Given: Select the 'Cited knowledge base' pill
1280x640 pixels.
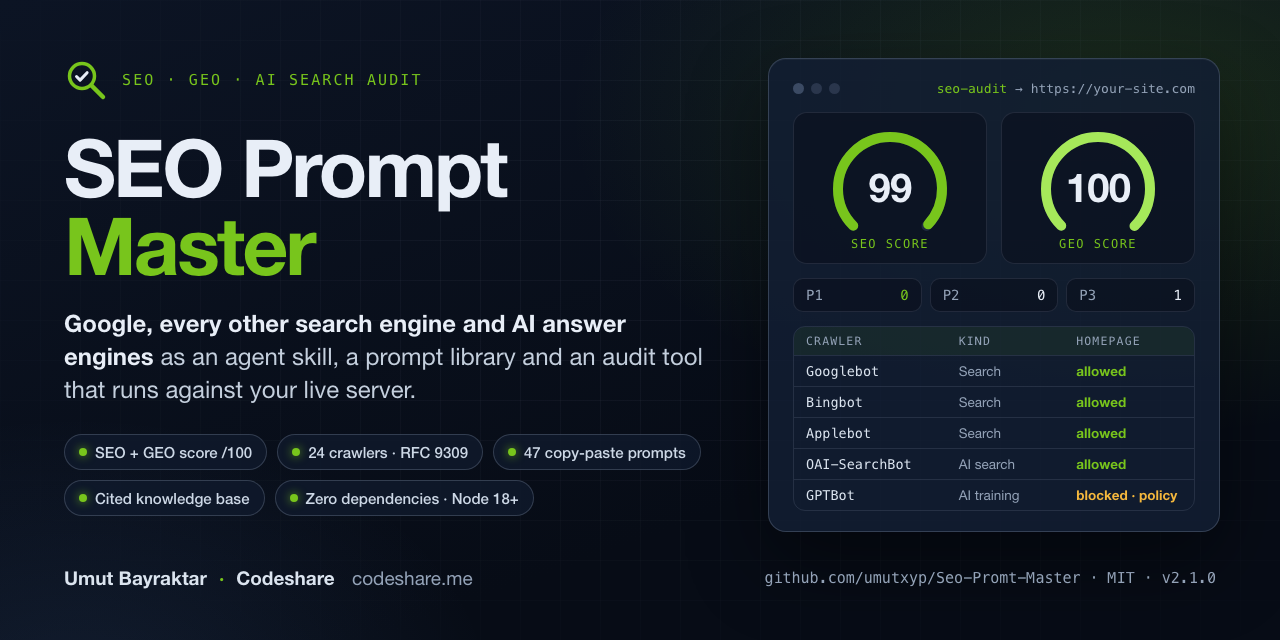Looking at the screenshot, I should point(165,498).
